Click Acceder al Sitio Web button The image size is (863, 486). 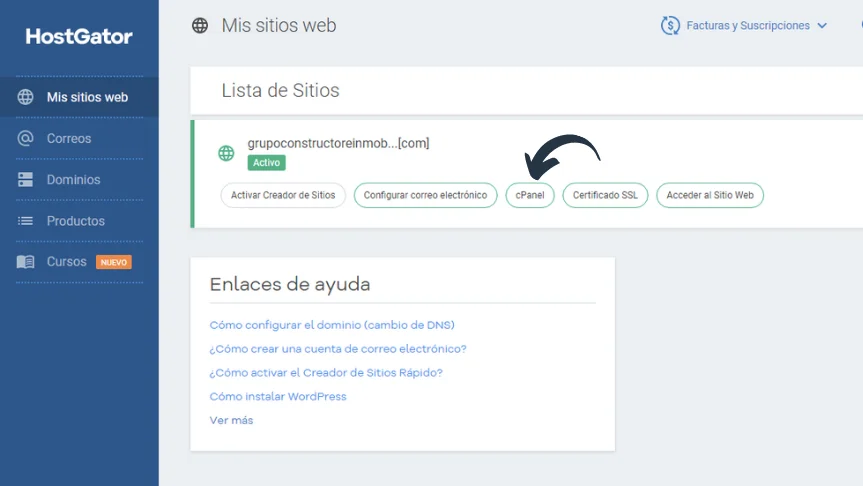pyautogui.click(x=710, y=195)
